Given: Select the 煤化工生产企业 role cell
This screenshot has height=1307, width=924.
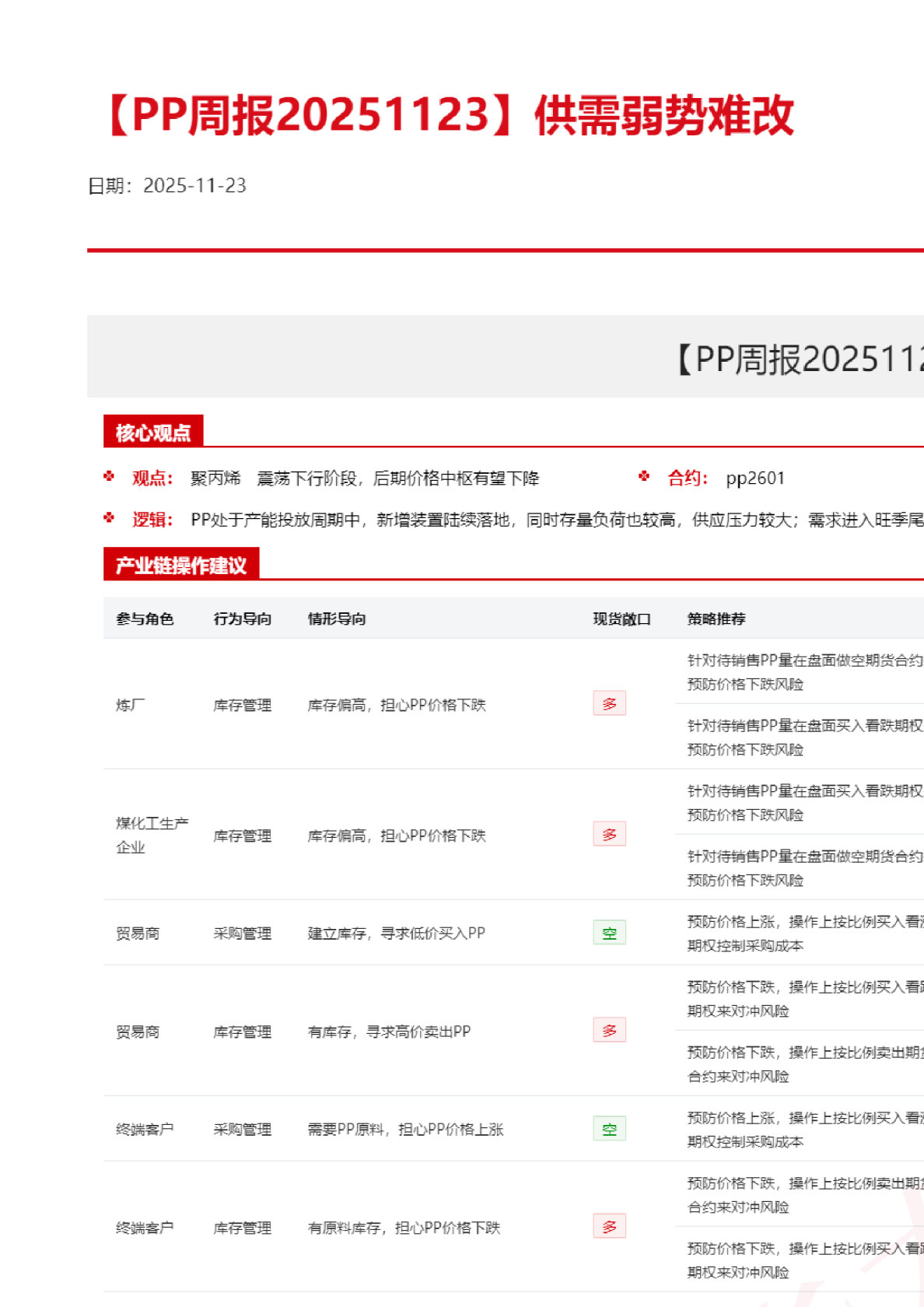Looking at the screenshot, I should tap(152, 835).
